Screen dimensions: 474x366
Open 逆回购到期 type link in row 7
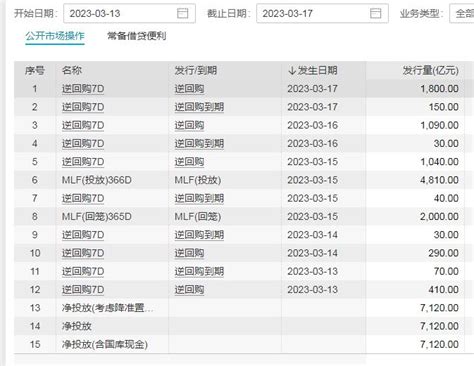coord(199,198)
